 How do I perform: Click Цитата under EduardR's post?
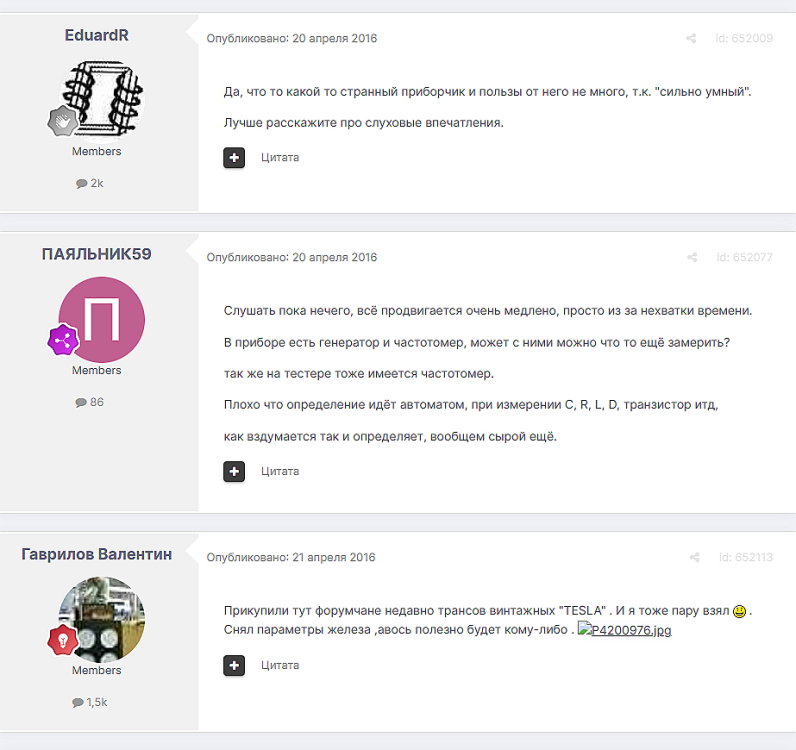(280, 157)
